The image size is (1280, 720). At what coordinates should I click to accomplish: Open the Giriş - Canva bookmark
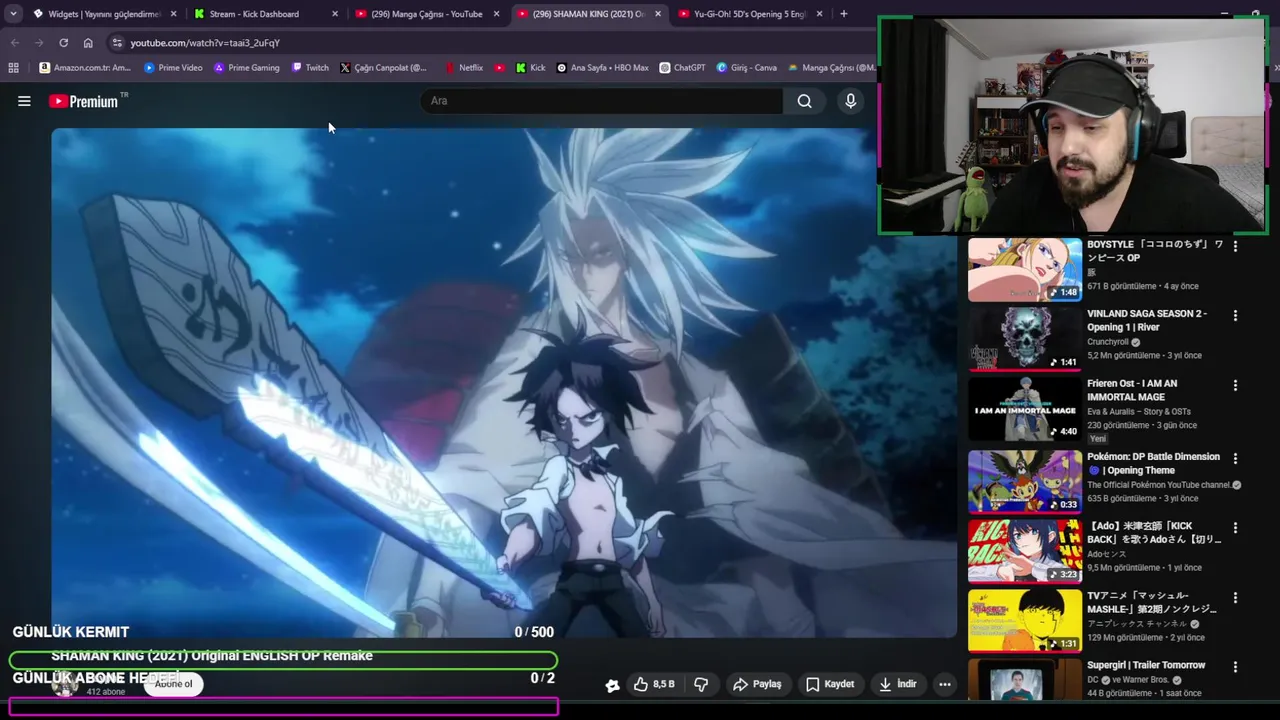click(x=746, y=68)
